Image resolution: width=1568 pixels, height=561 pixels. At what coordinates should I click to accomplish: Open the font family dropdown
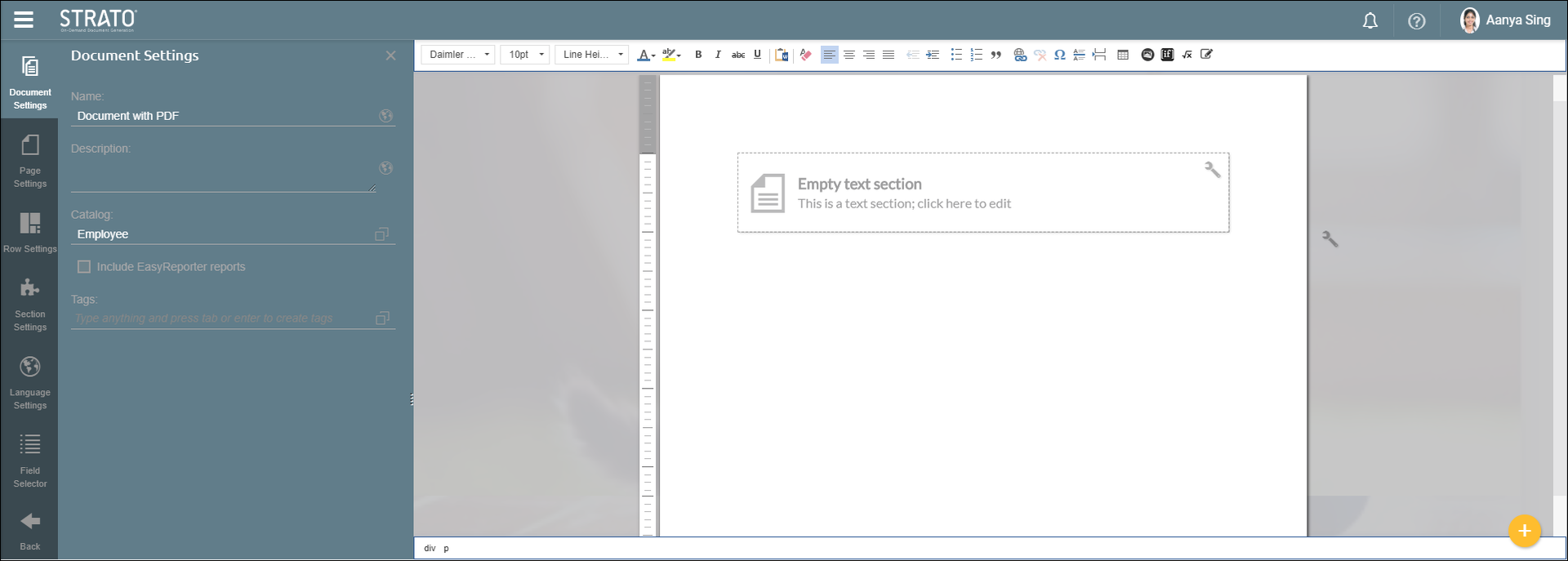458,55
